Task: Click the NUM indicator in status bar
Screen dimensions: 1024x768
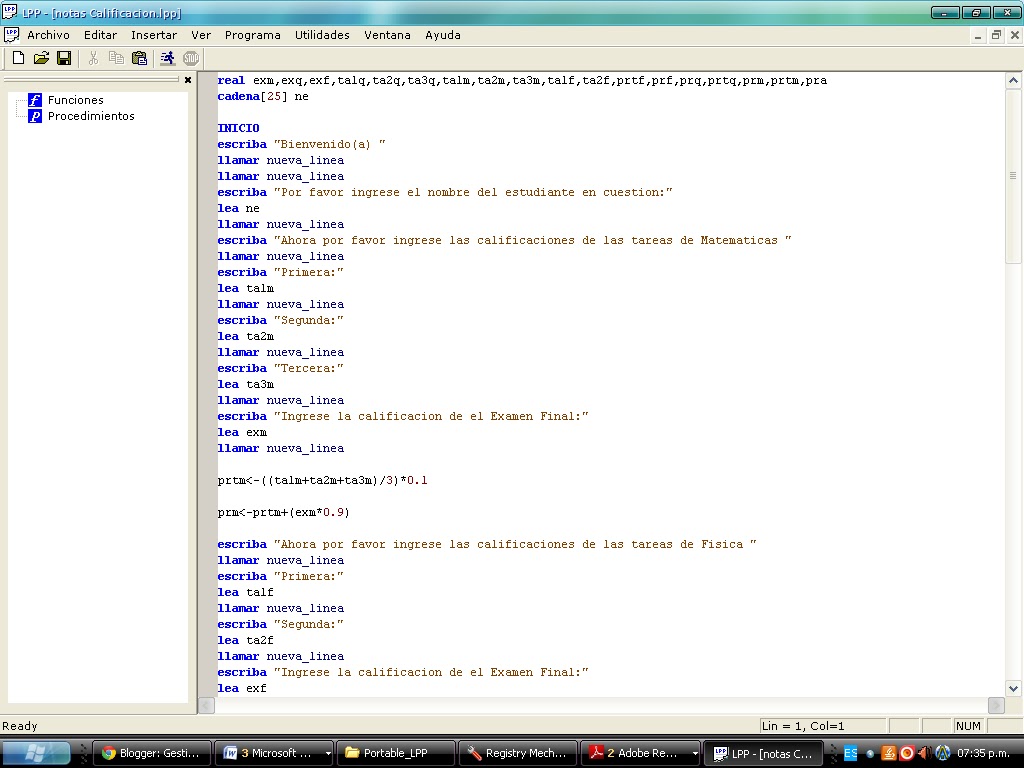Action: coord(969,725)
